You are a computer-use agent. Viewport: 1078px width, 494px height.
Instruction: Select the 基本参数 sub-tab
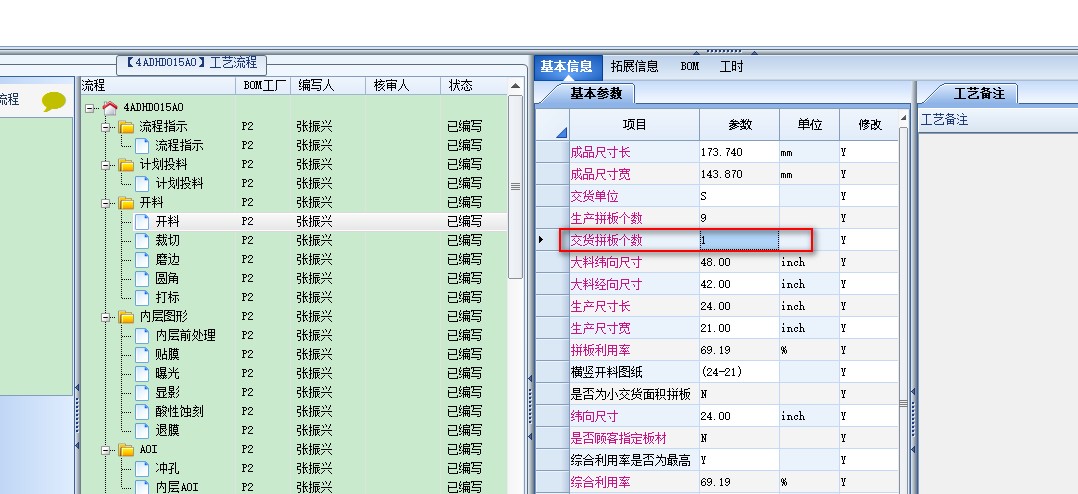(x=595, y=93)
